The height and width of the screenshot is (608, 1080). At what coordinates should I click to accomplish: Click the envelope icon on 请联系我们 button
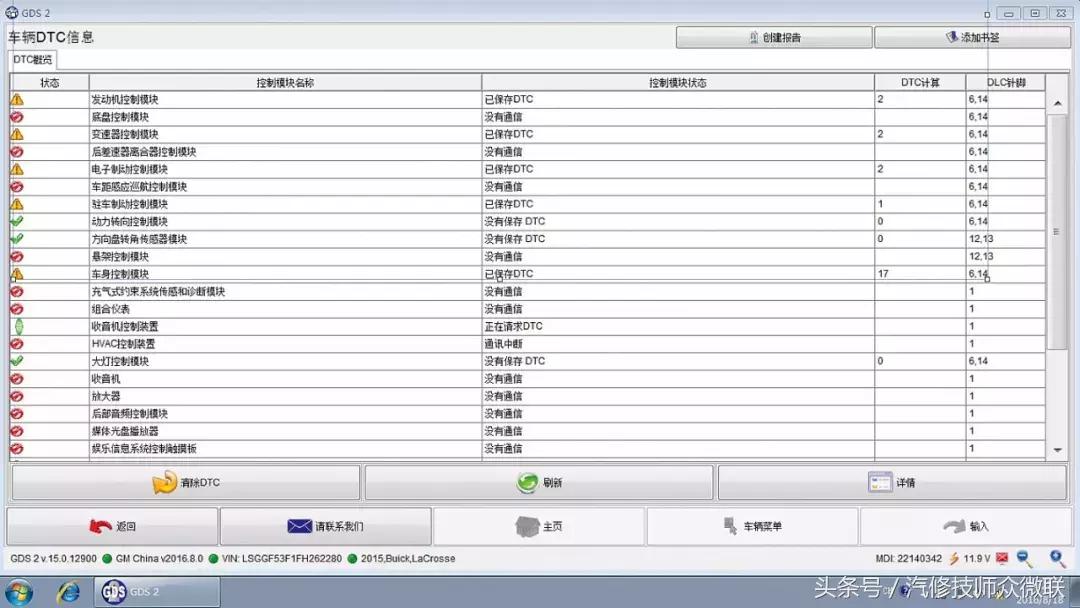[297, 525]
